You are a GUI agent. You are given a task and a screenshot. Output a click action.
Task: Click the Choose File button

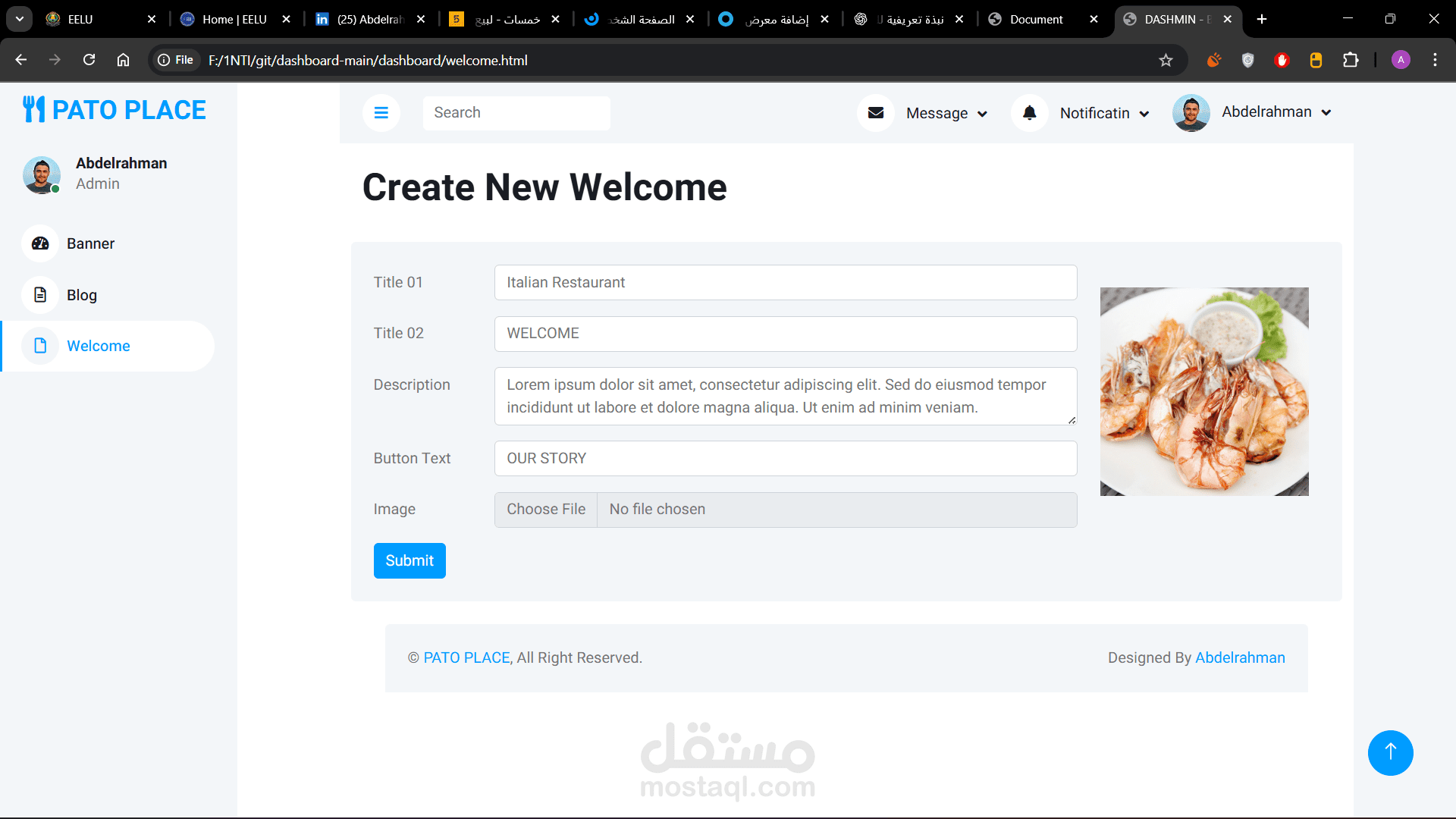(x=546, y=510)
